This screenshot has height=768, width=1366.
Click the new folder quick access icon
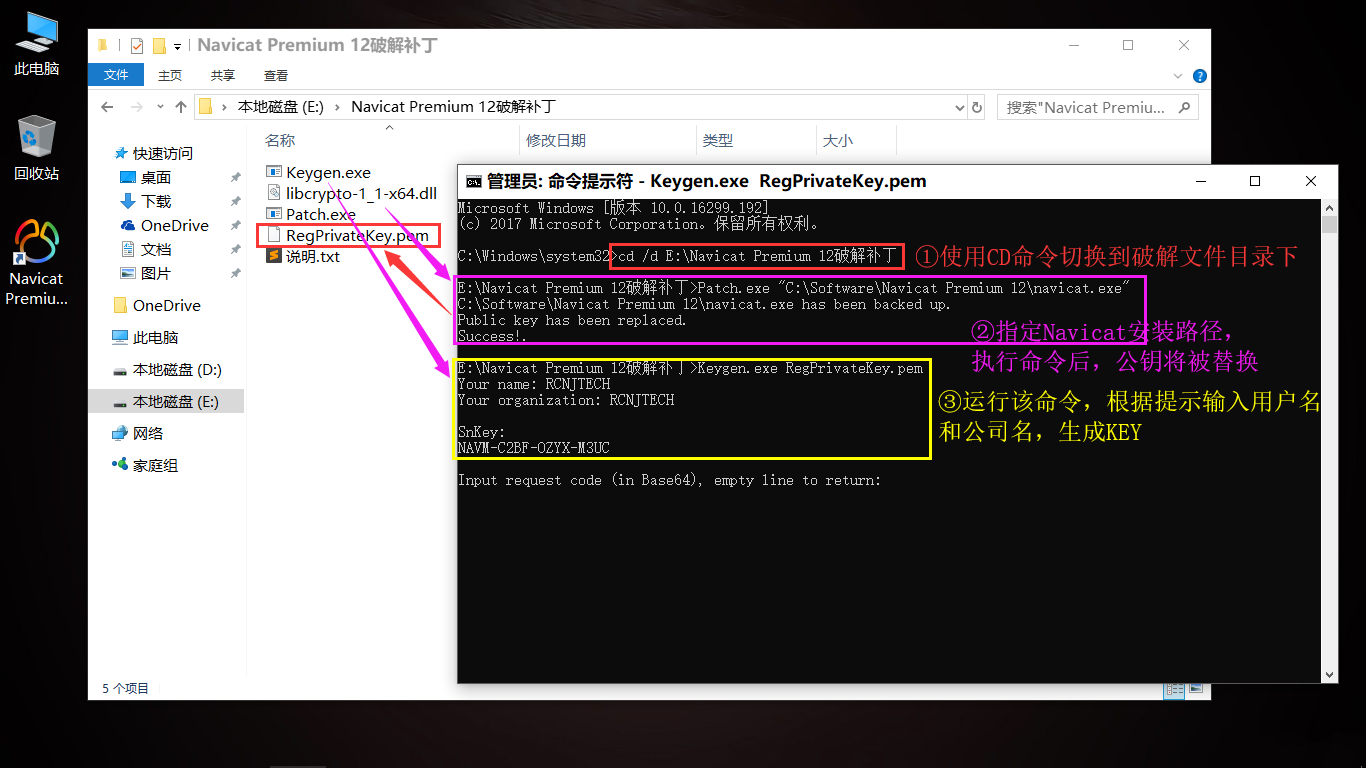click(x=158, y=46)
